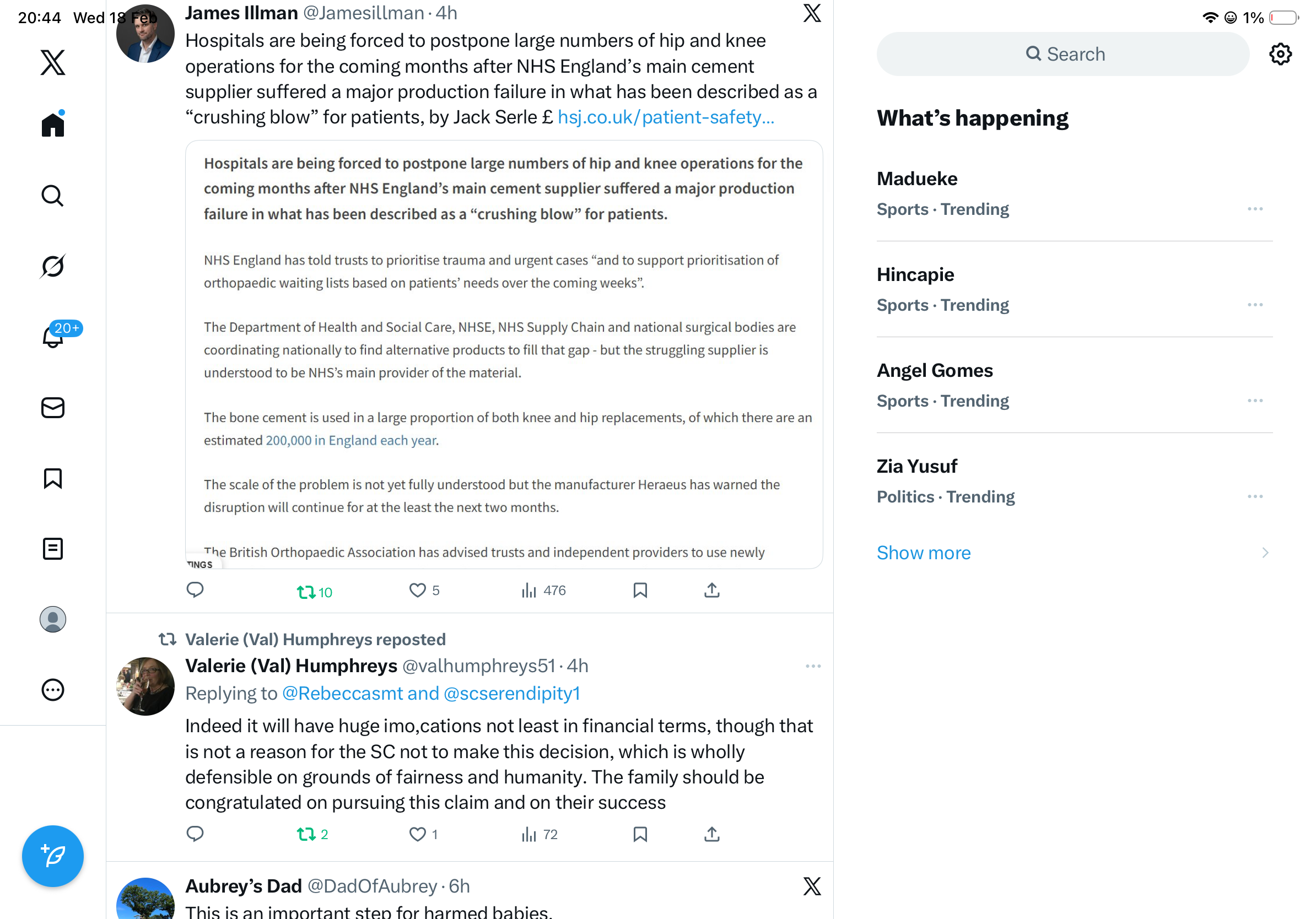Toggle repost on James Illman's post
This screenshot has height=919, width=1316.
tap(314, 591)
